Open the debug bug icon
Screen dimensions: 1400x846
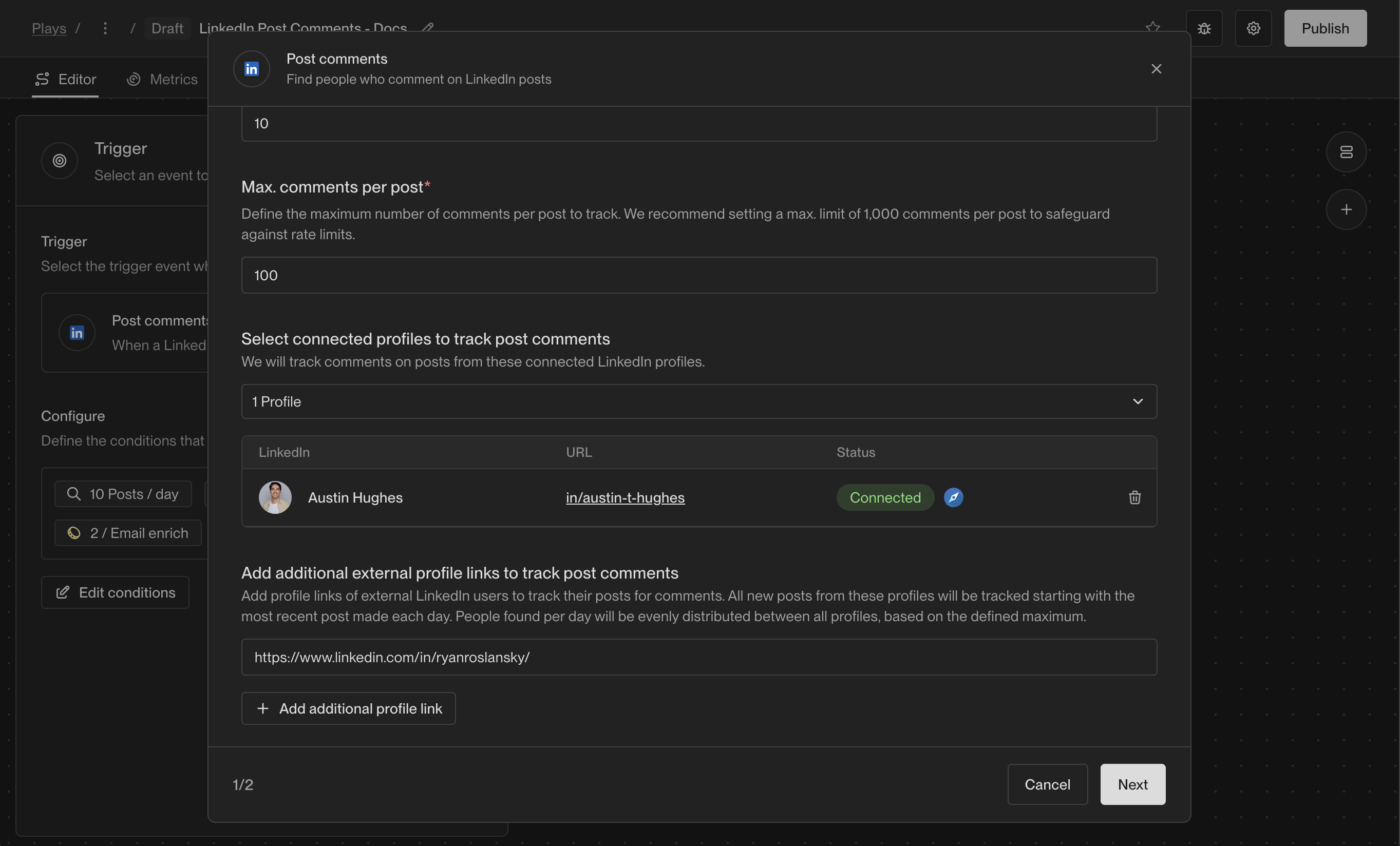(x=1204, y=28)
